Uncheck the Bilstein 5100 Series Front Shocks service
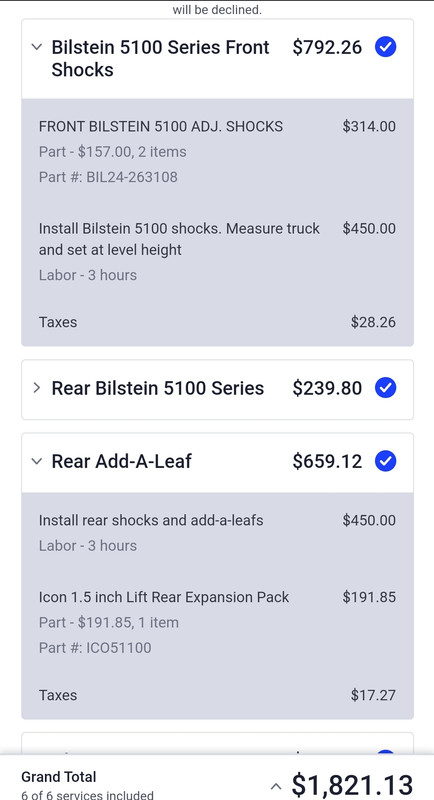The width and height of the screenshot is (434, 800). pyautogui.click(x=386, y=47)
